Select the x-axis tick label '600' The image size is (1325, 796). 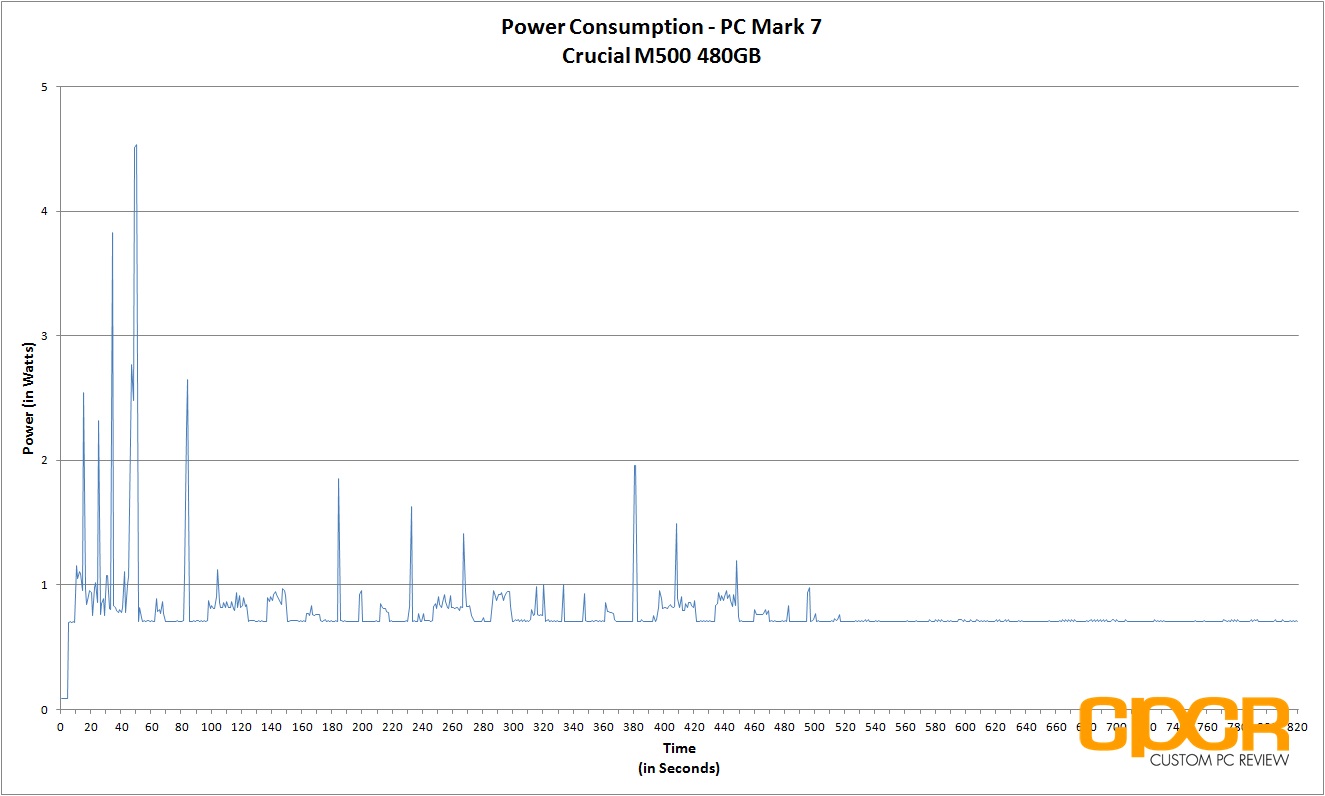(x=966, y=727)
